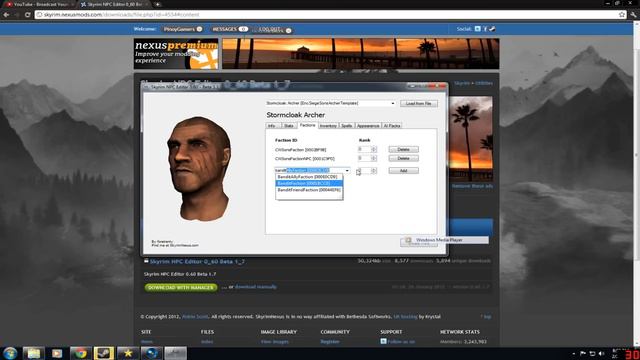This screenshot has width=640, height=360.
Task: Expand the faction combo box arrow
Action: [x=347, y=171]
